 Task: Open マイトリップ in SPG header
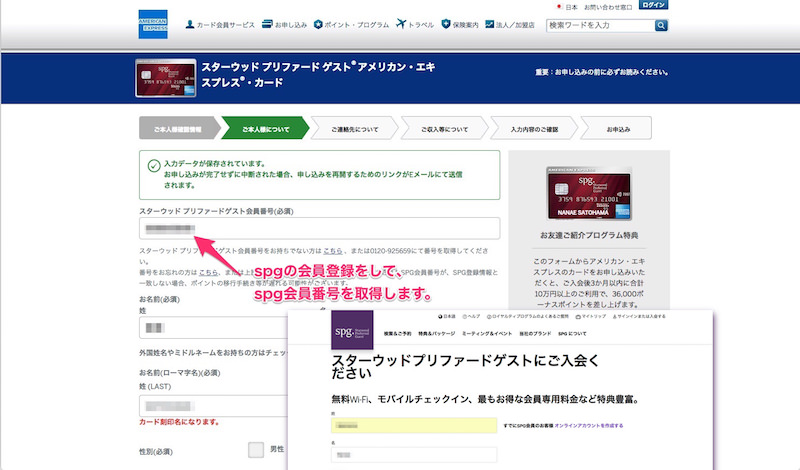590,316
